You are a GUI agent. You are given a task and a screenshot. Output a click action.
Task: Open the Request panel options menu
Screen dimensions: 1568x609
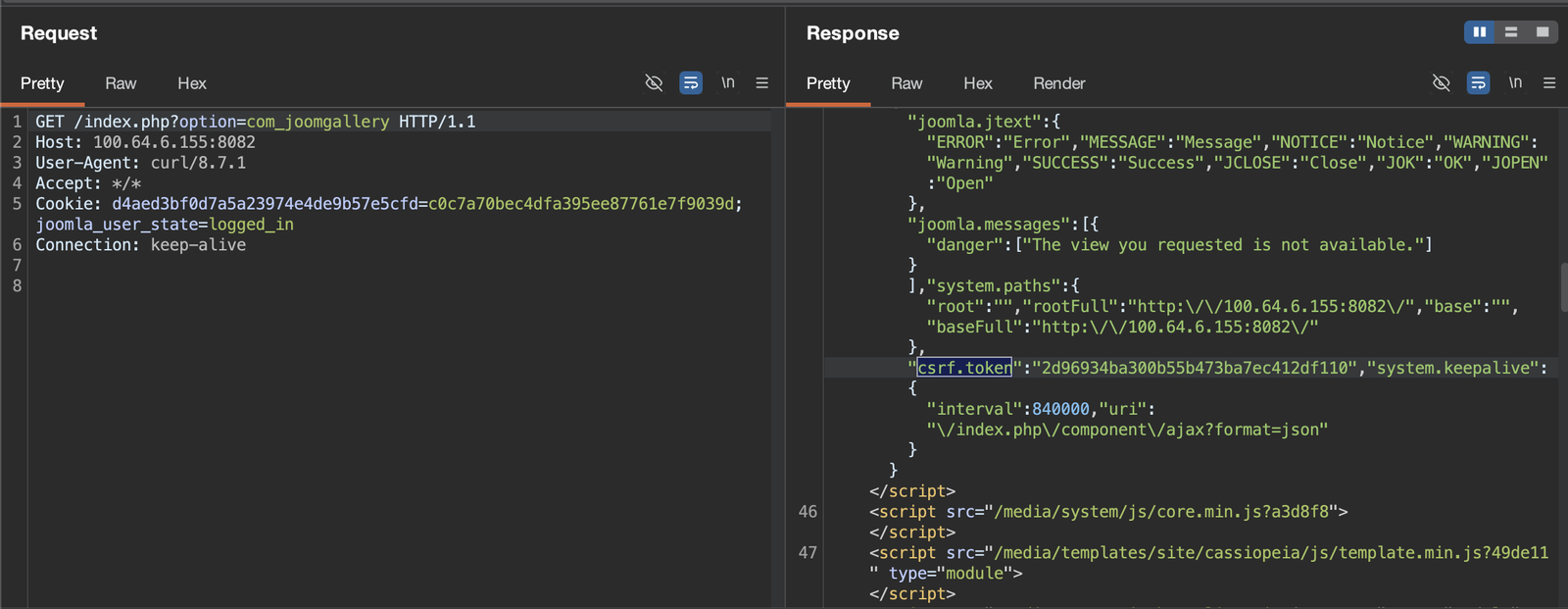762,83
